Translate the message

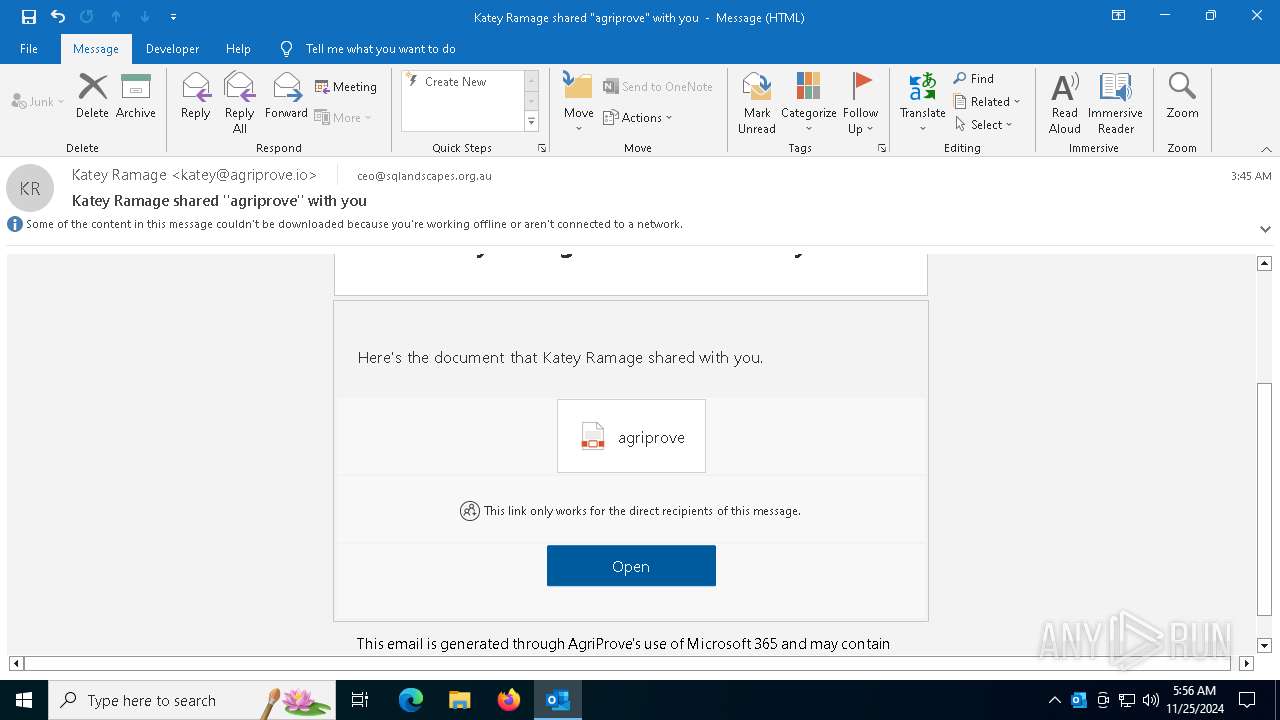click(922, 102)
